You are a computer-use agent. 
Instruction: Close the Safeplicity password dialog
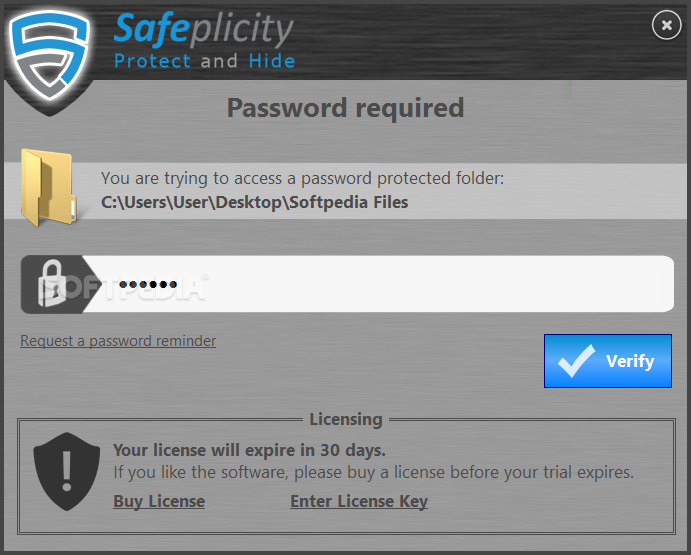point(666,25)
